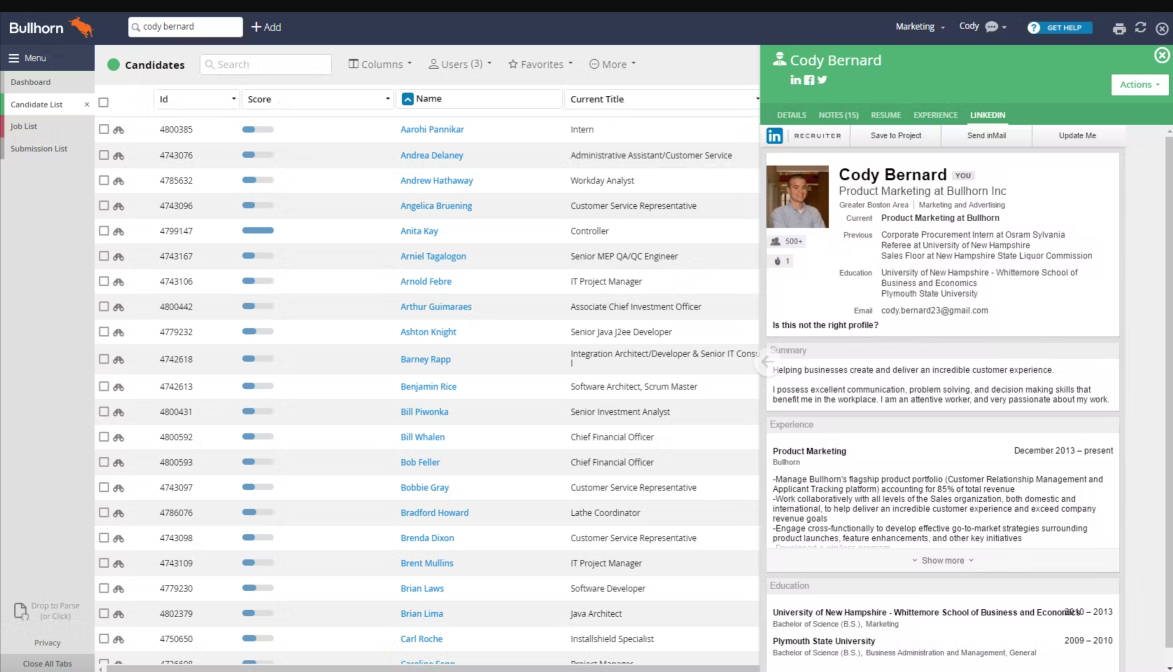Click binoculars preview icon for Barney Rapp
Image resolution: width=1173 pixels, height=672 pixels.
click(118, 359)
